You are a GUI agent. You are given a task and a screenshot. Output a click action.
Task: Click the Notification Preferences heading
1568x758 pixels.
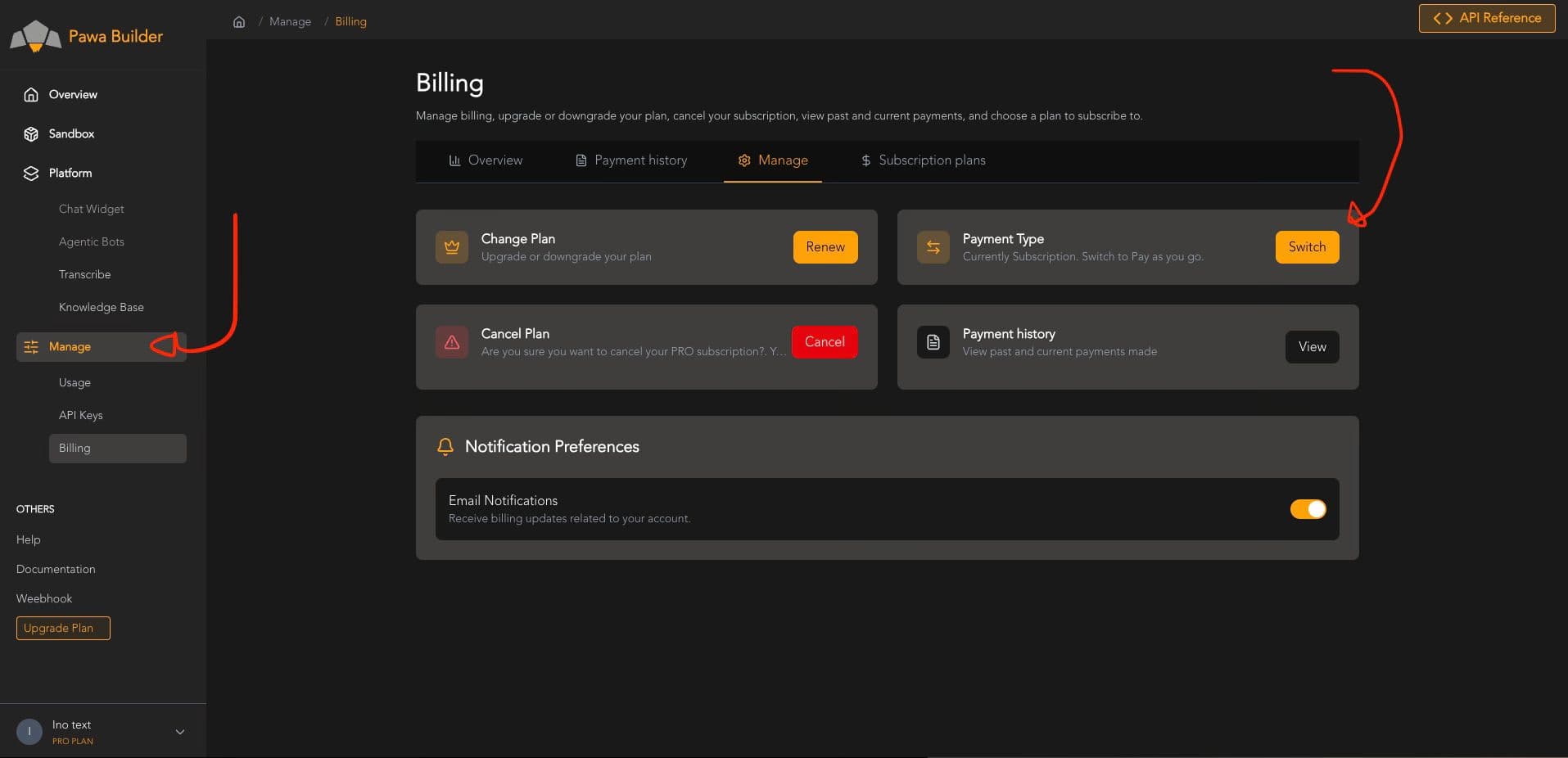552,446
